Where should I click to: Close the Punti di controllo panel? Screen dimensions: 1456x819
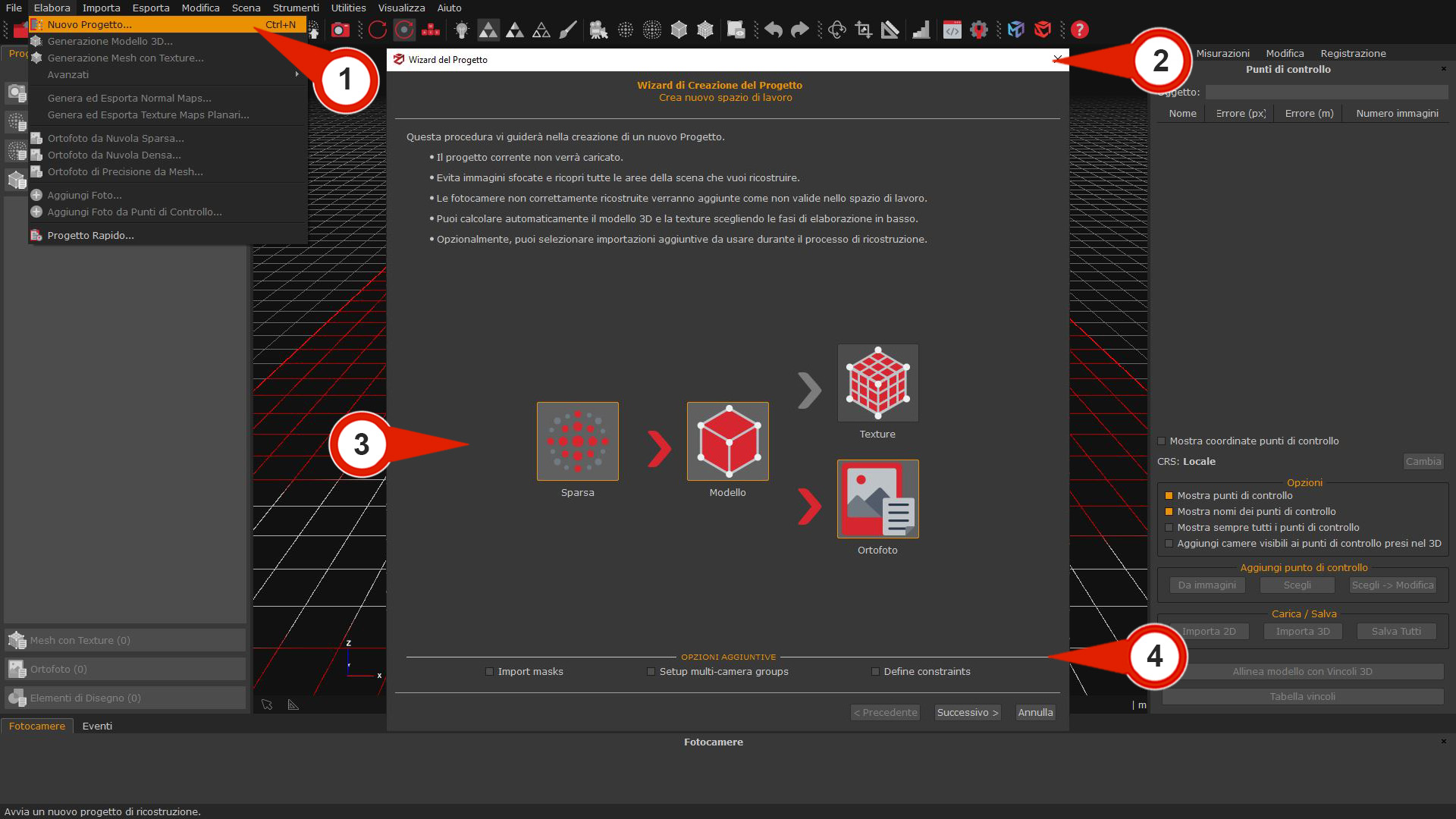(x=1443, y=68)
